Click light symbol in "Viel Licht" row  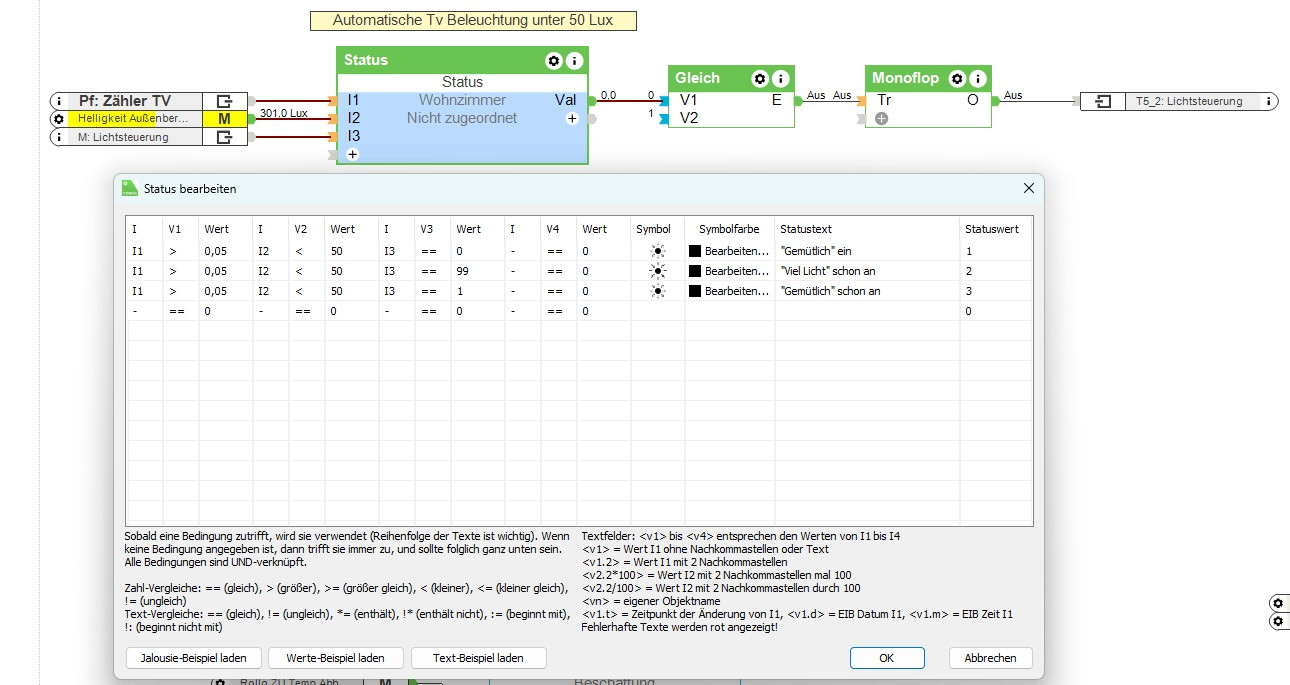coord(657,271)
